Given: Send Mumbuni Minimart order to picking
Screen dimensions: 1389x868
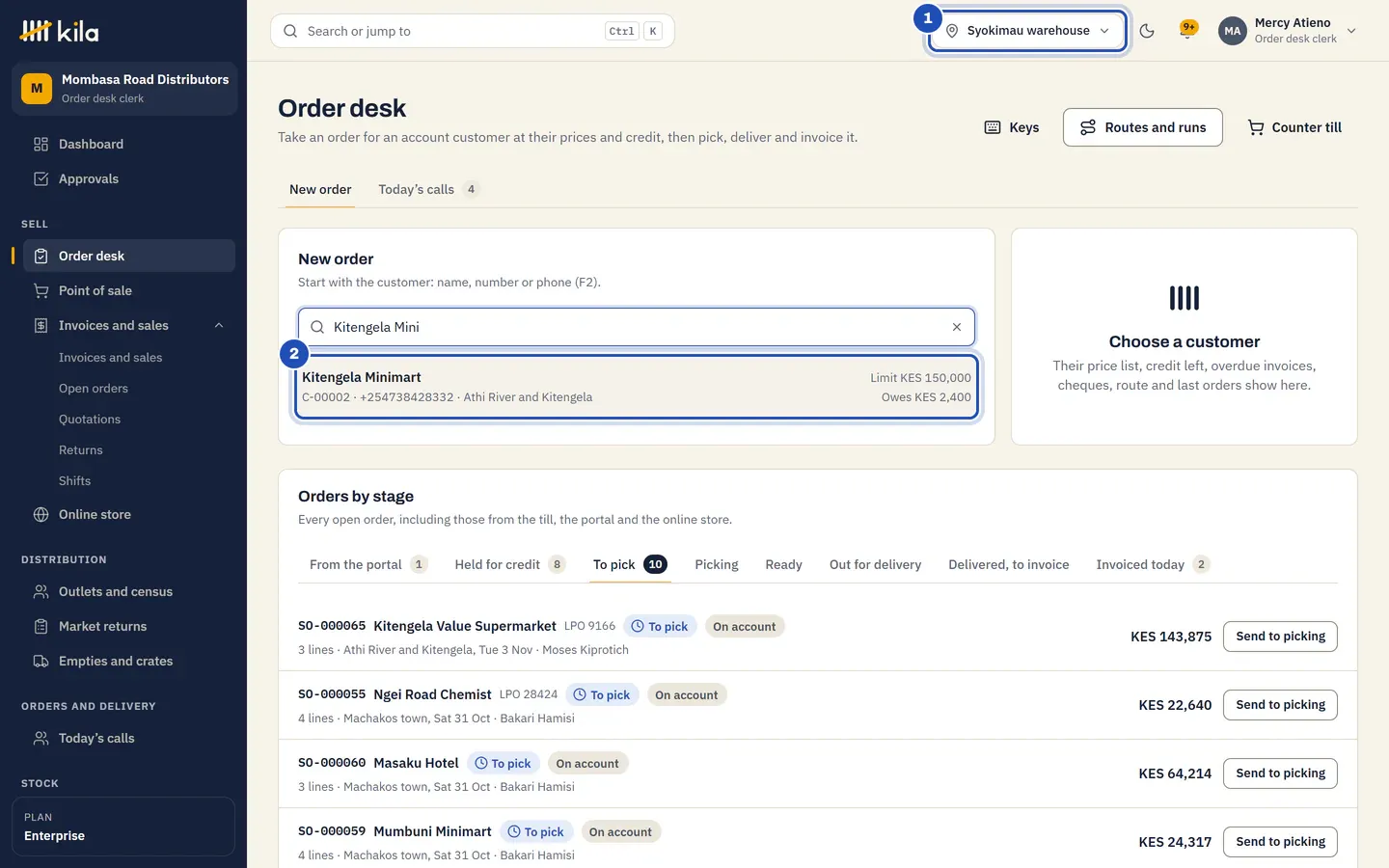Looking at the screenshot, I should tap(1280, 842).
